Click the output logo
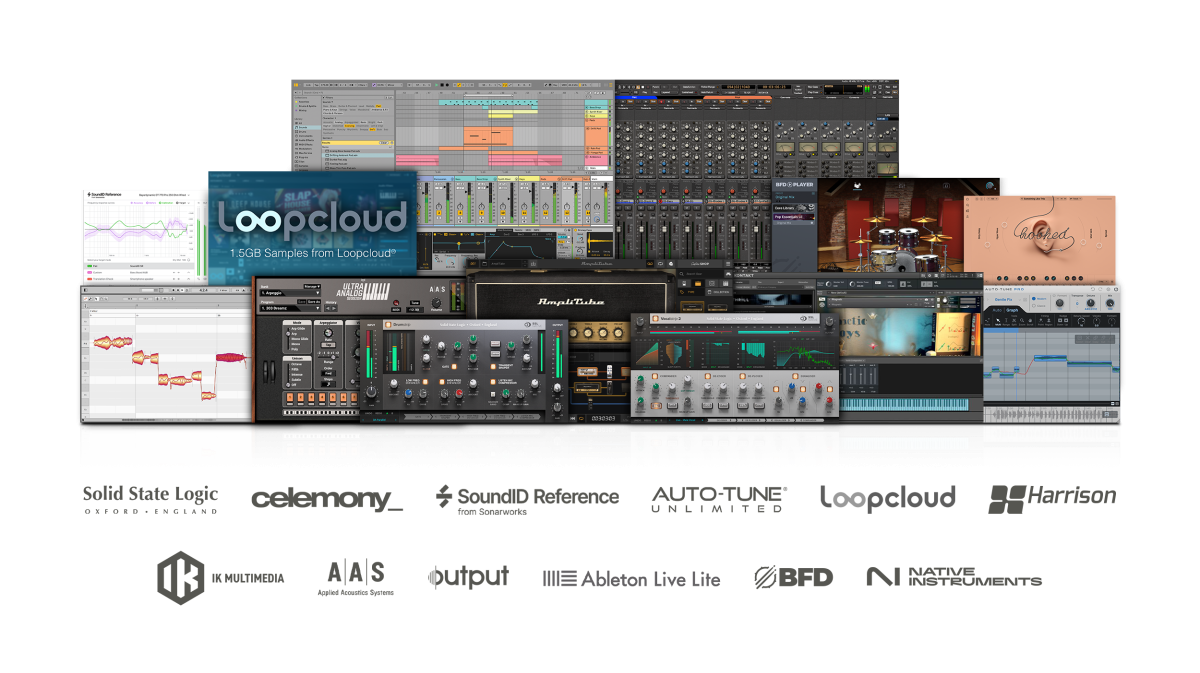Viewport: 1200px width, 673px height. point(469,576)
